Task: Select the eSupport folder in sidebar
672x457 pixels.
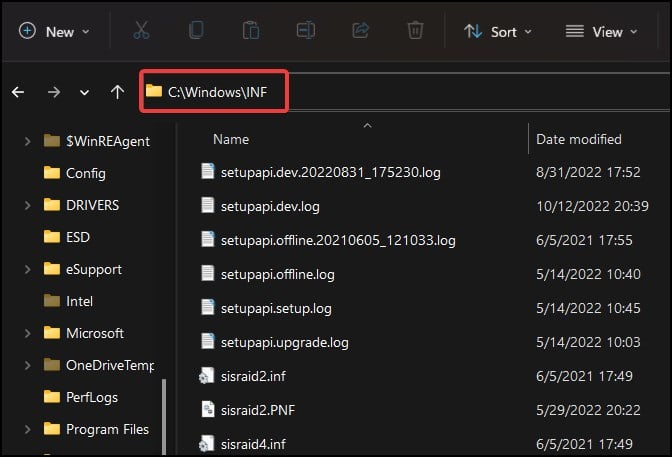Action: (94, 269)
